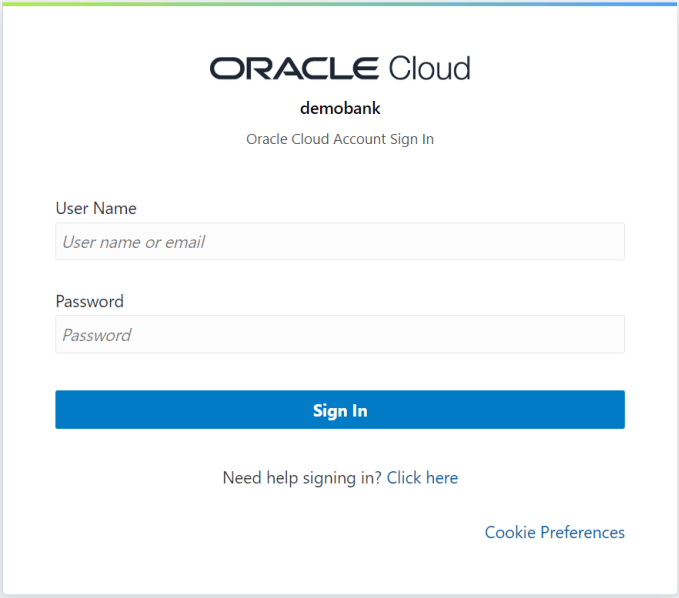The image size is (679, 598).
Task: Click the right end of the password field
Action: coord(610,335)
